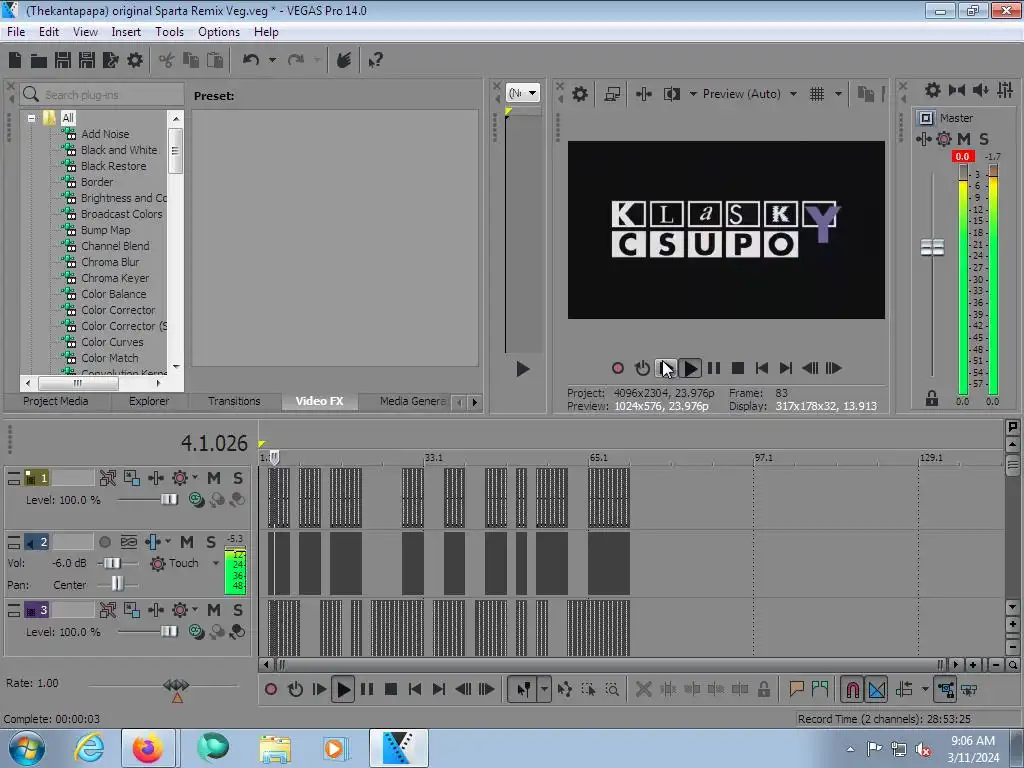This screenshot has height=768, width=1024.
Task: Mute video track 3
Action: point(214,610)
